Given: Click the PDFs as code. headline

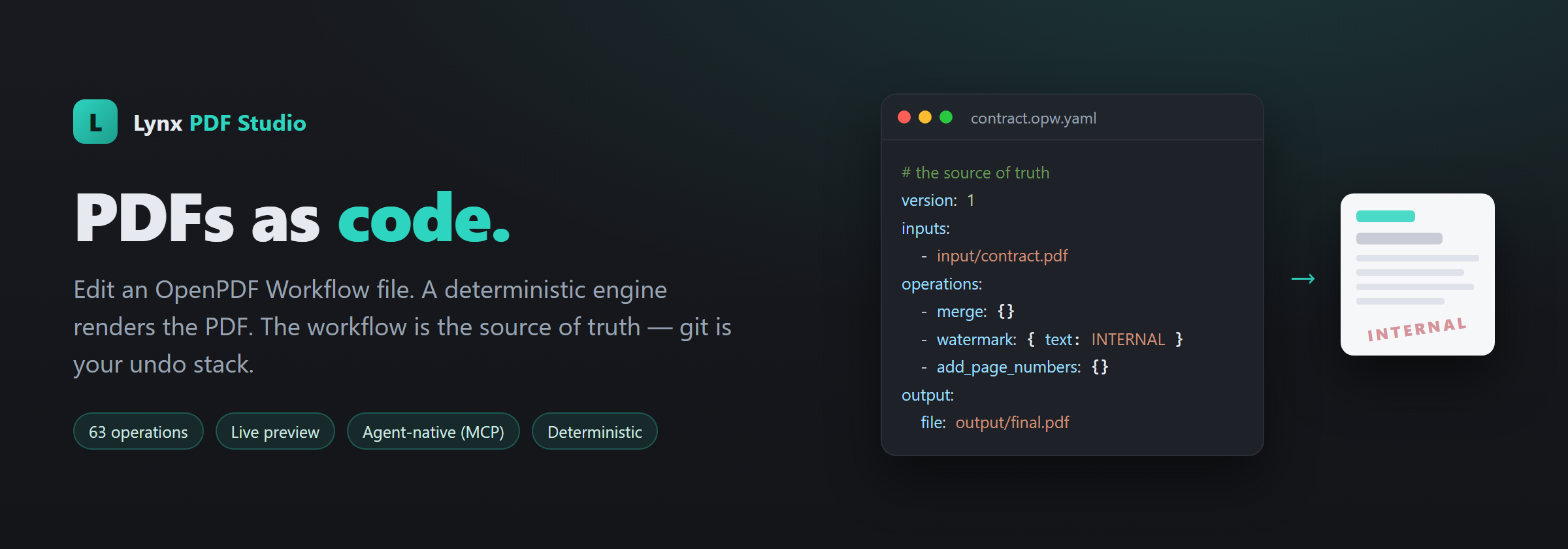Looking at the screenshot, I should coord(293,218).
